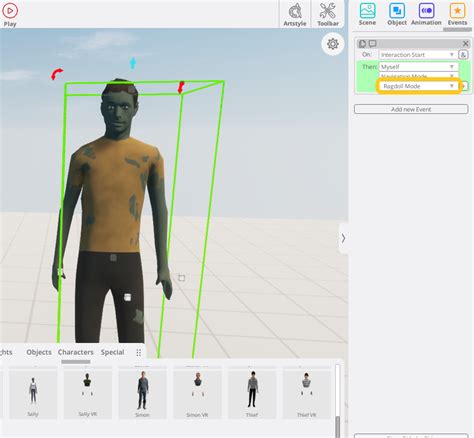The width and height of the screenshot is (474, 438).
Task: Open the Animation tab
Action: pyautogui.click(x=426, y=14)
